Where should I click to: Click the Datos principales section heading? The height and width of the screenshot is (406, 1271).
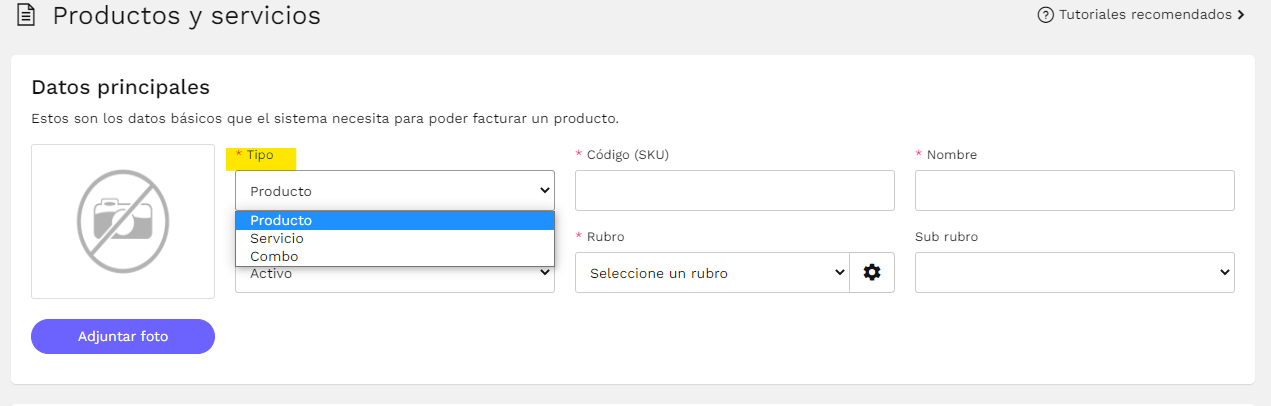[120, 87]
